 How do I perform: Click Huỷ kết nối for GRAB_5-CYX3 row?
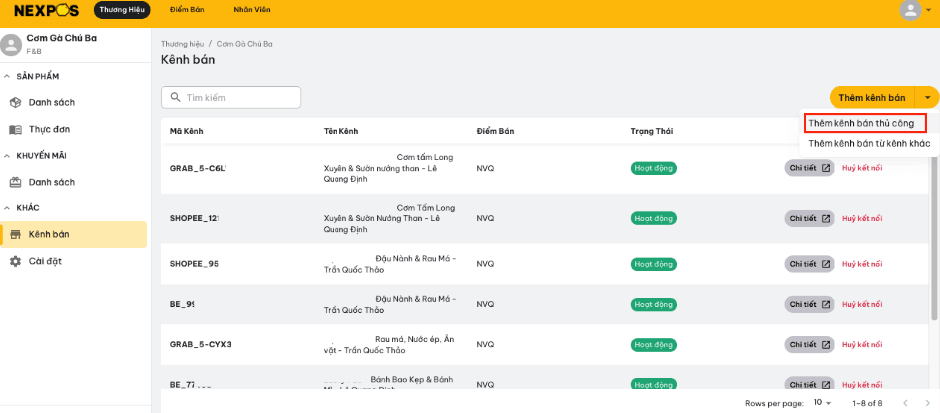pyautogui.click(x=862, y=345)
